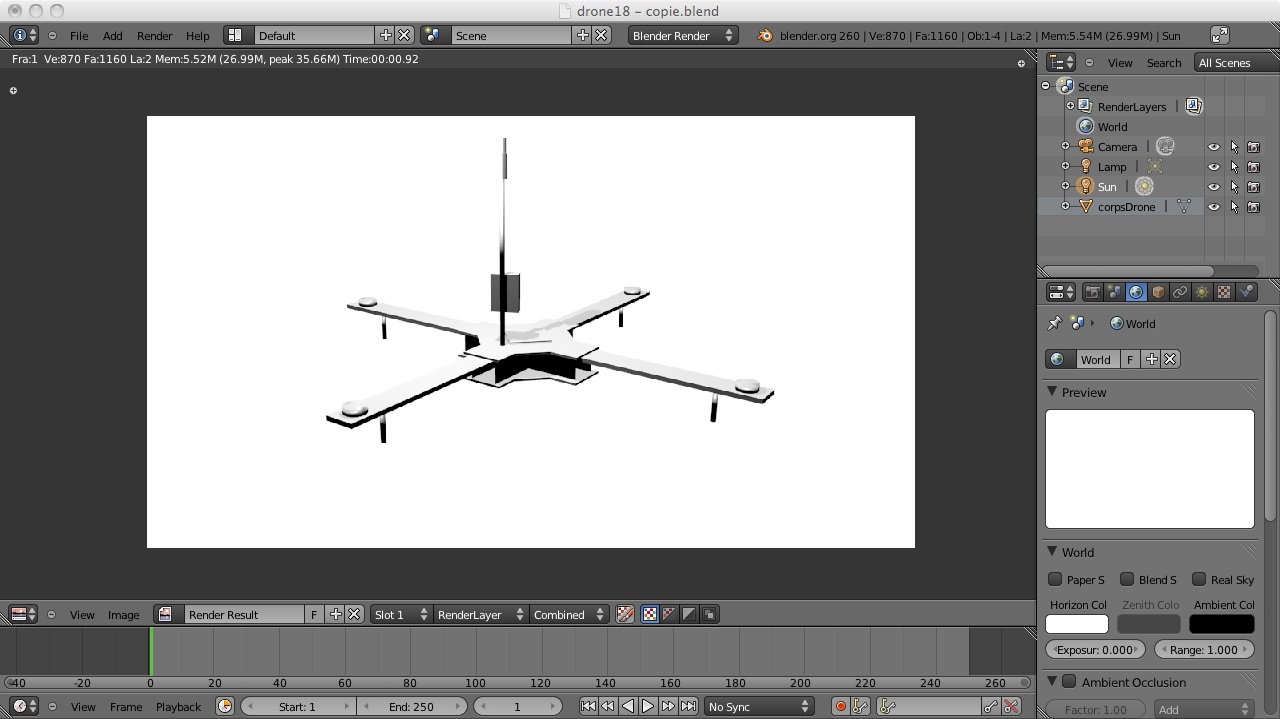Enable the Paper Sky checkbox
Viewport: 1280px width, 719px height.
pos(1055,579)
